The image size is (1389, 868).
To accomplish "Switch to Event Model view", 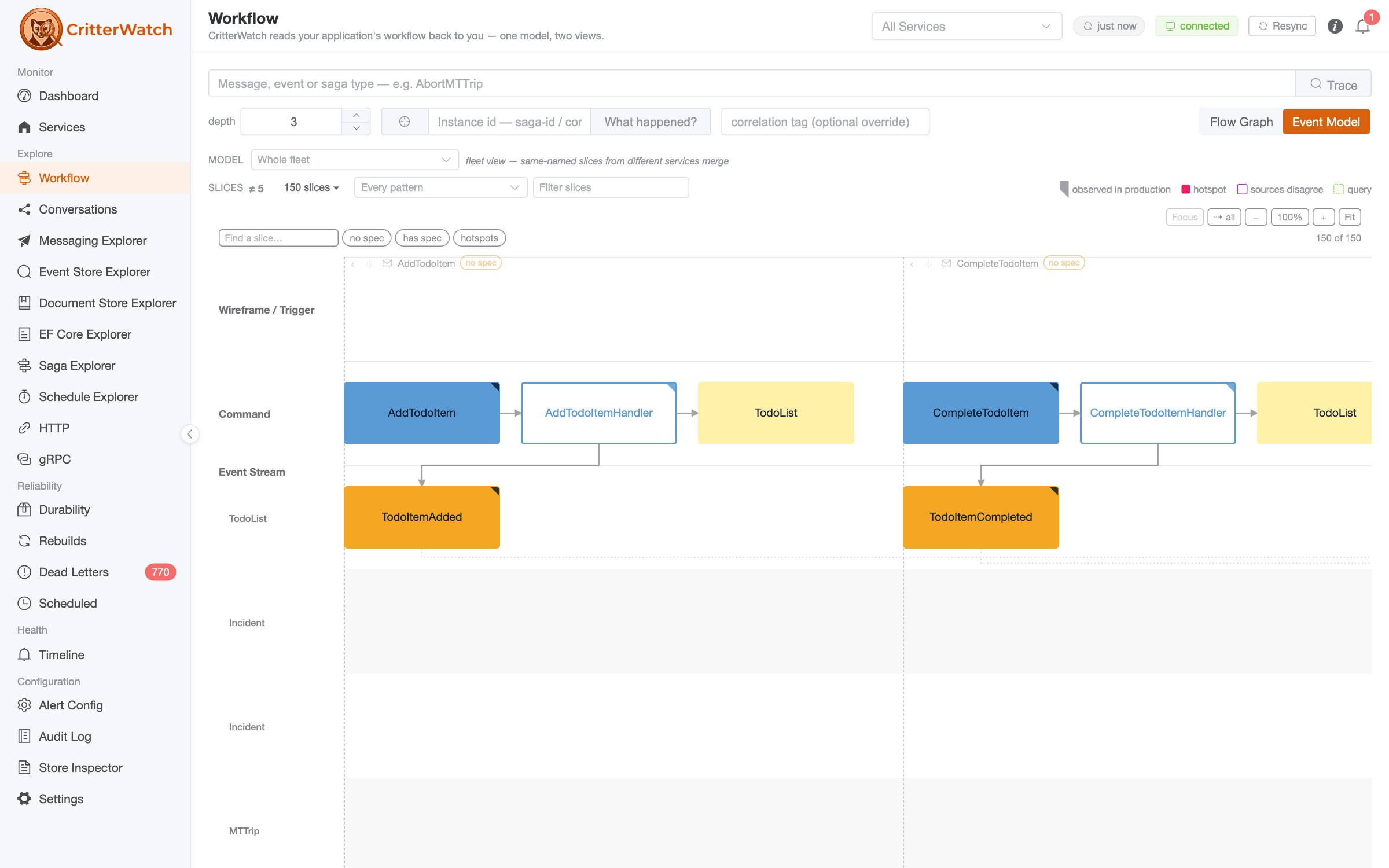I will point(1326,122).
